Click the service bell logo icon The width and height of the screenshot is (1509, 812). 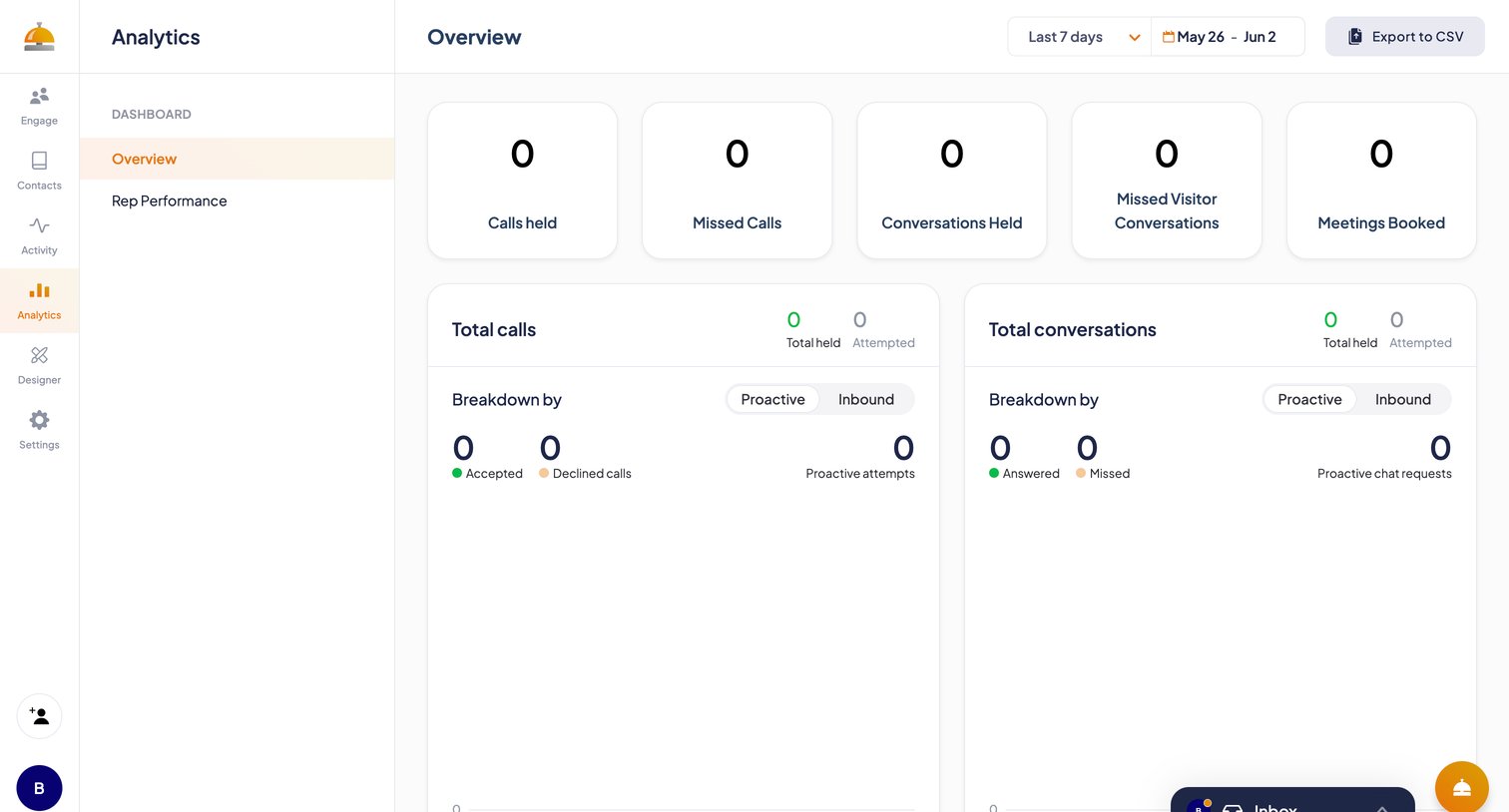(x=39, y=37)
